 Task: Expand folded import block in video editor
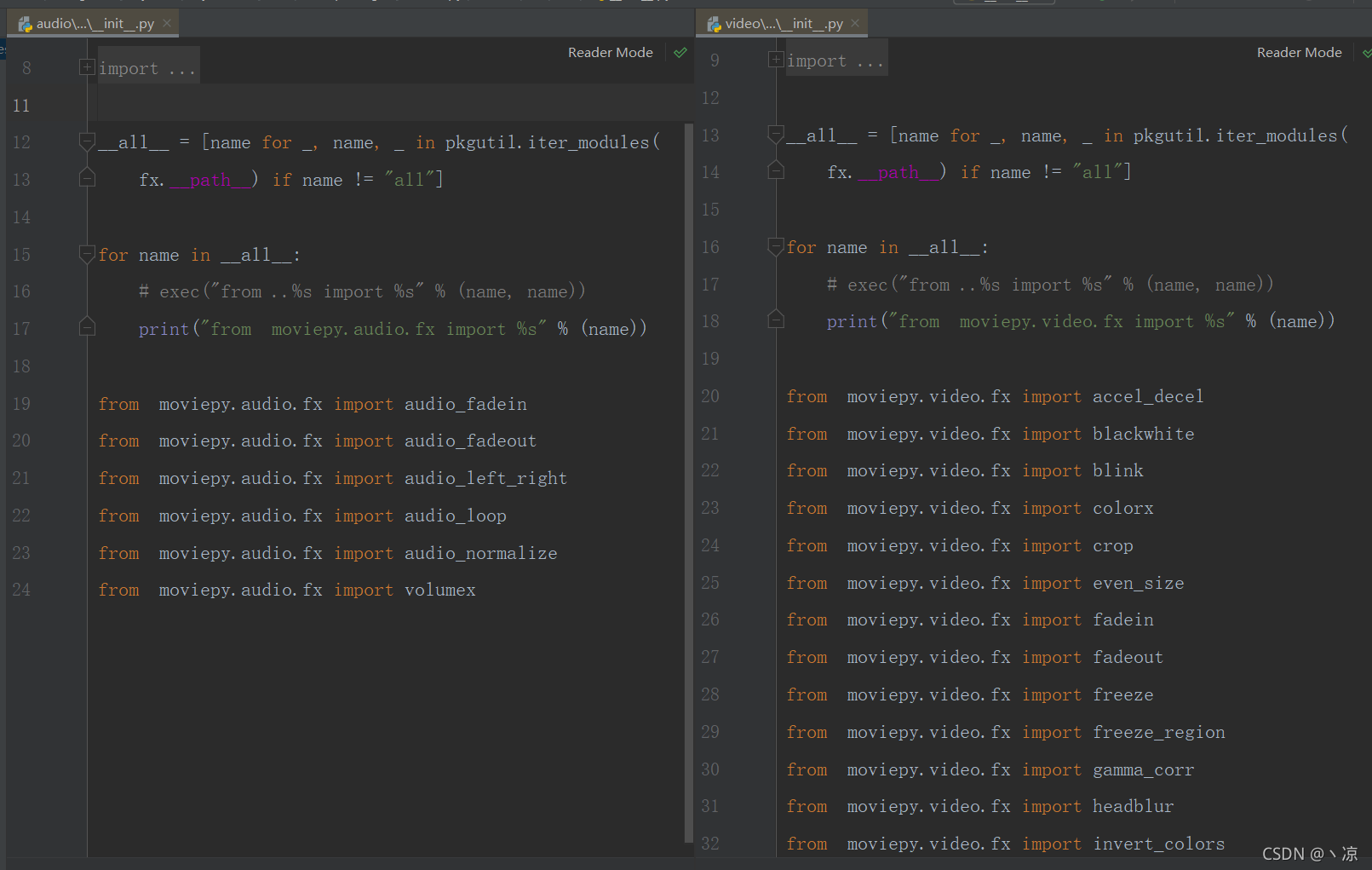pos(776,59)
